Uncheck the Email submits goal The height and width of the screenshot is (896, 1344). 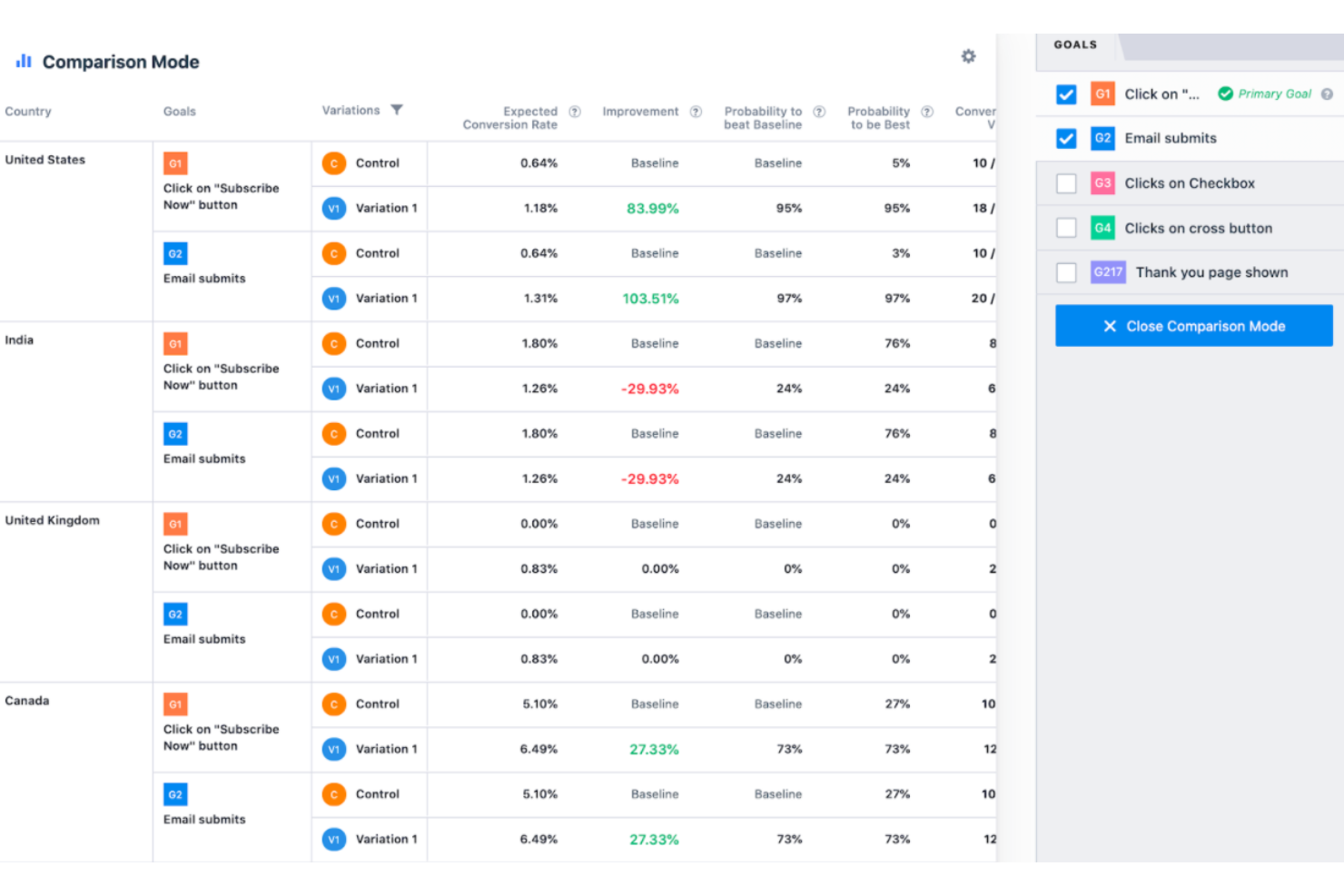1066,138
